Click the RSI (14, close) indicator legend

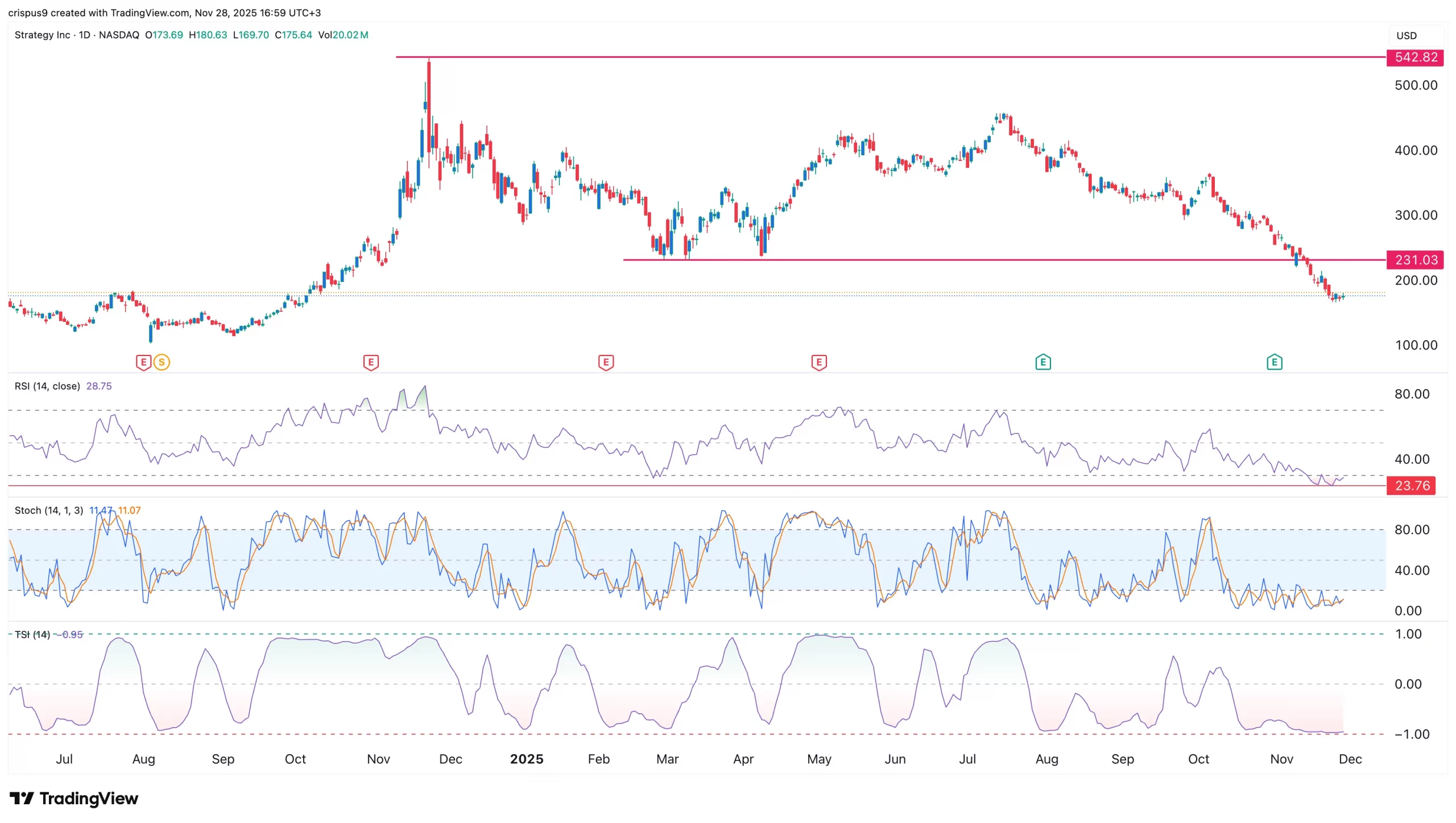47,386
